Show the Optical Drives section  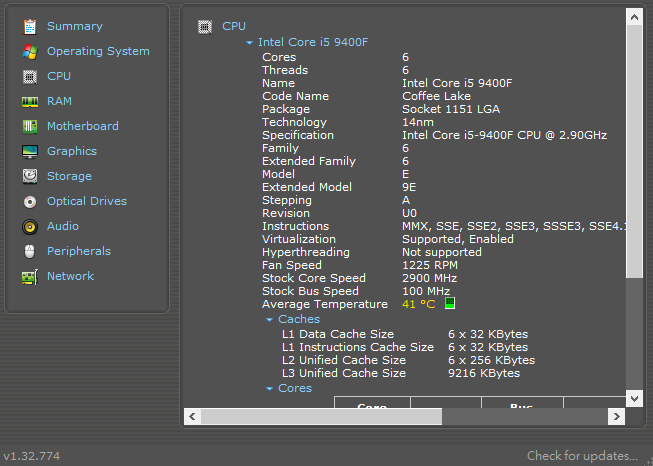pyautogui.click(x=87, y=201)
